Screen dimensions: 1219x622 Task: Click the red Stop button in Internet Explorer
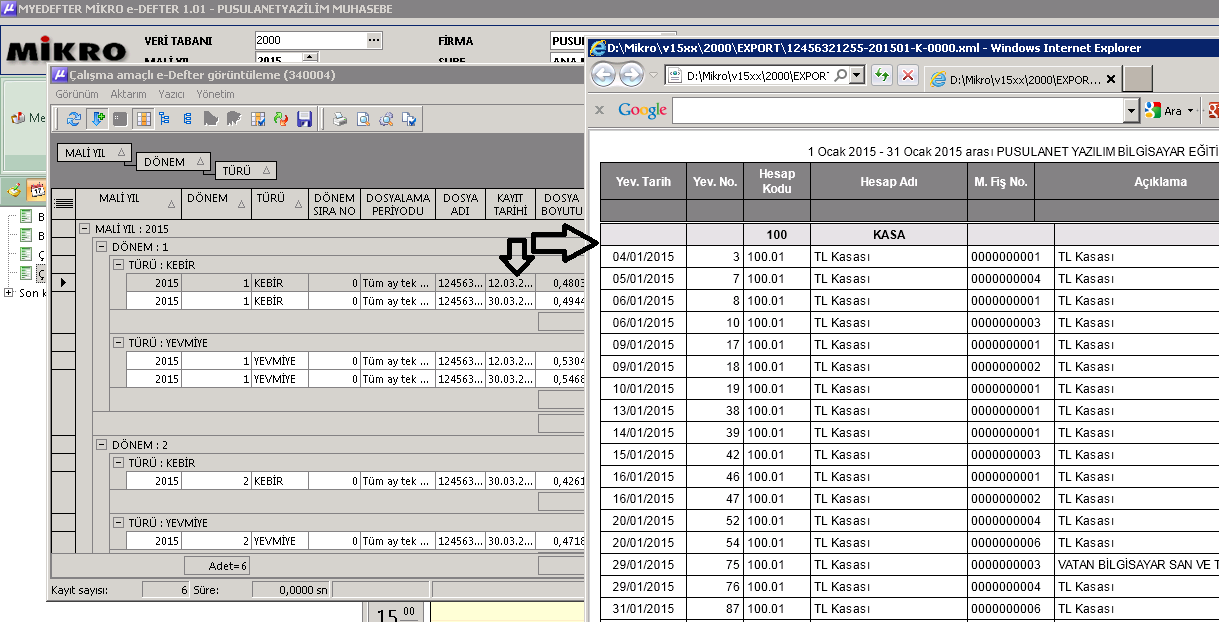[x=908, y=76]
